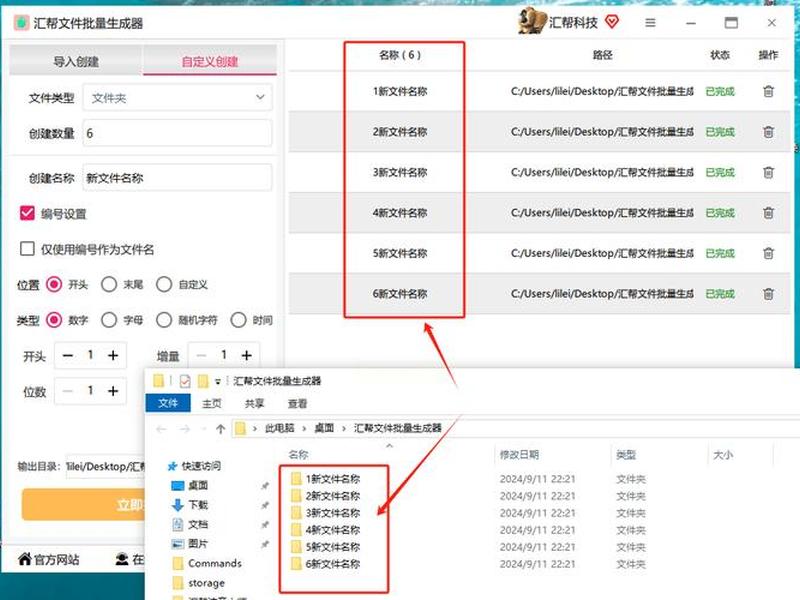Select 字母 type radio button
The image size is (800, 600).
click(x=109, y=320)
